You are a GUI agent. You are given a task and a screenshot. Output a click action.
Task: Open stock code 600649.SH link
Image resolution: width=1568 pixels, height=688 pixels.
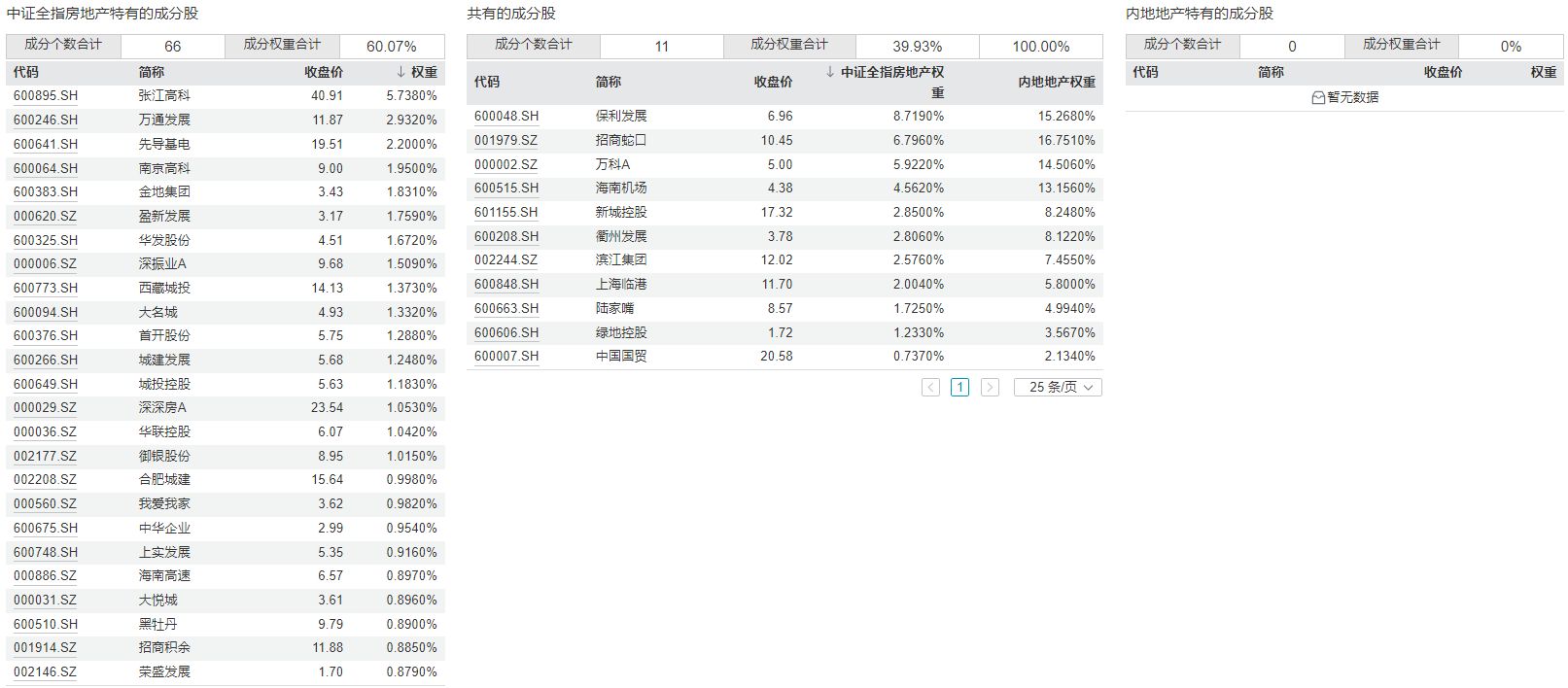(46, 384)
